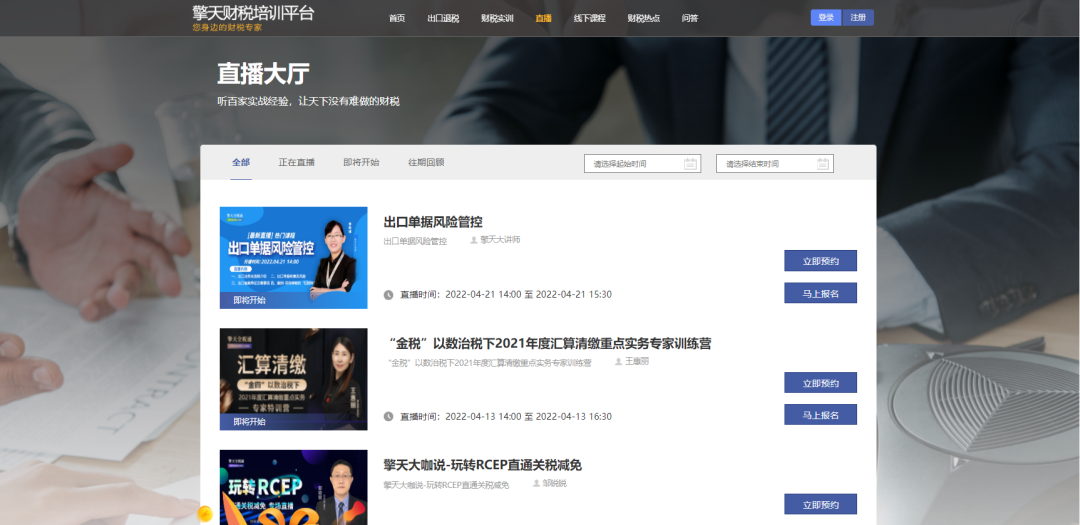Click clock icon beside the 2022-04-13 broadcast time
The width and height of the screenshot is (1080, 525).
tap(388, 417)
